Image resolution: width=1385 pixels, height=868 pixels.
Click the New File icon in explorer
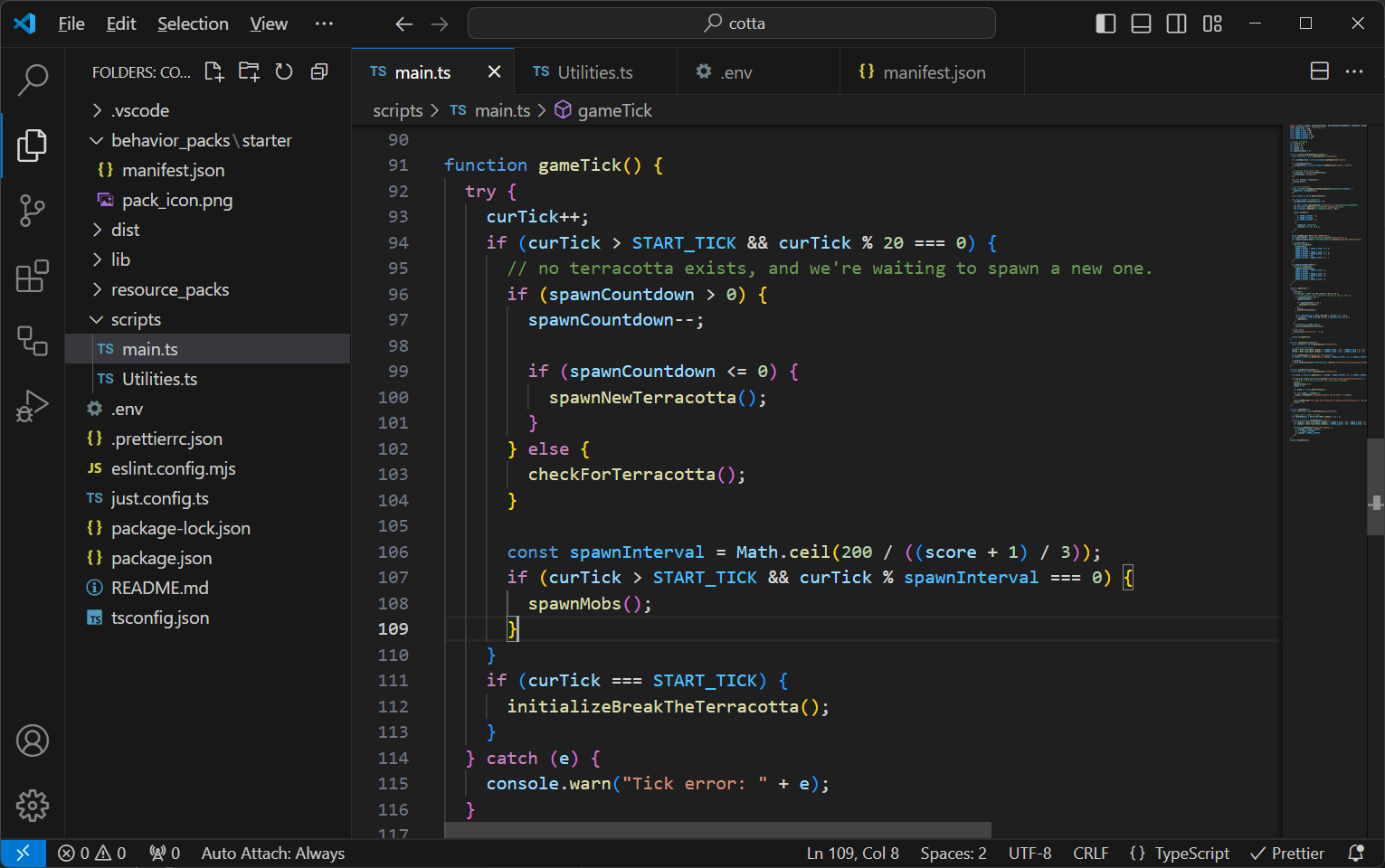coord(213,72)
